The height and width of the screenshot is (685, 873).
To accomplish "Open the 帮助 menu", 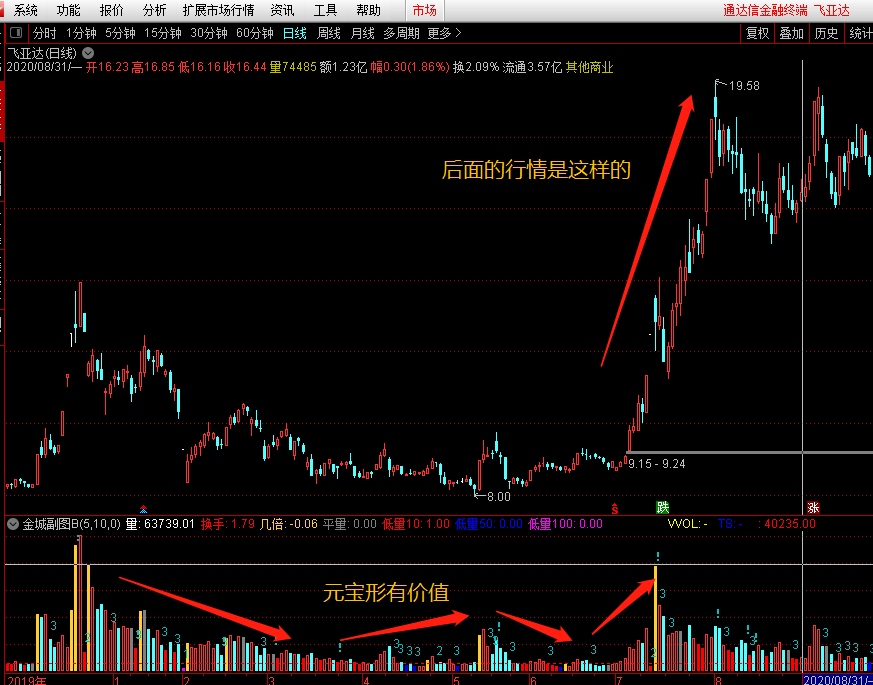I will 369,10.
